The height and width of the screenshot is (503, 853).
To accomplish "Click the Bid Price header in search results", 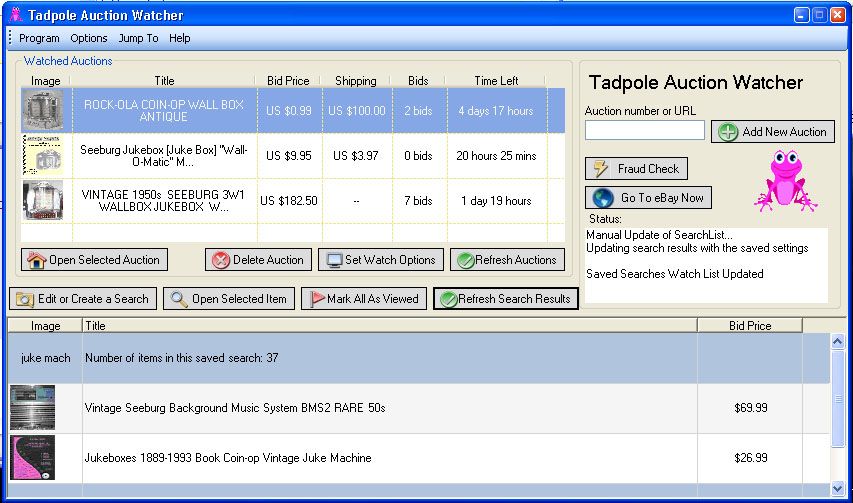I will pyautogui.click(x=750, y=326).
